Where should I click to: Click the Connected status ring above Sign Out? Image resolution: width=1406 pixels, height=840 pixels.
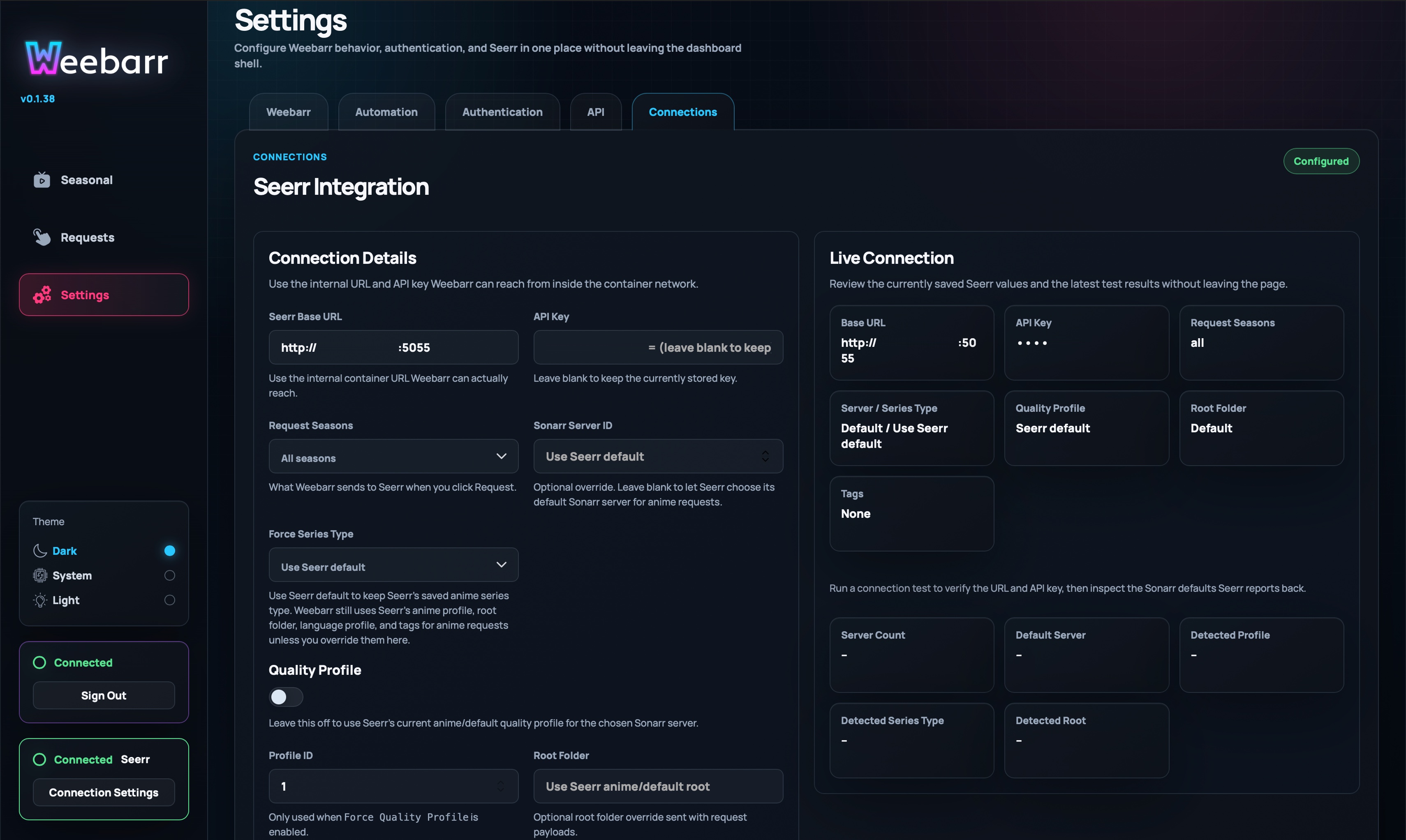coord(39,662)
